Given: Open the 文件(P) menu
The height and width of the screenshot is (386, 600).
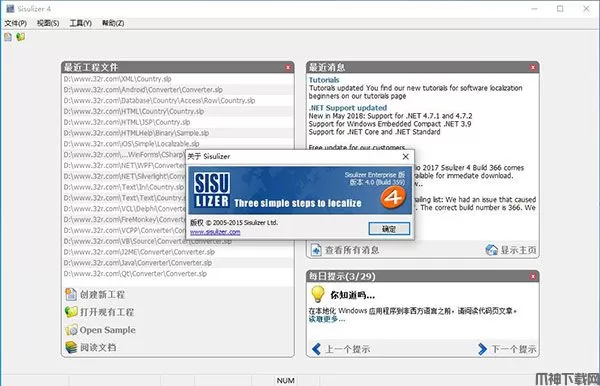Looking at the screenshot, I should 16,23.
